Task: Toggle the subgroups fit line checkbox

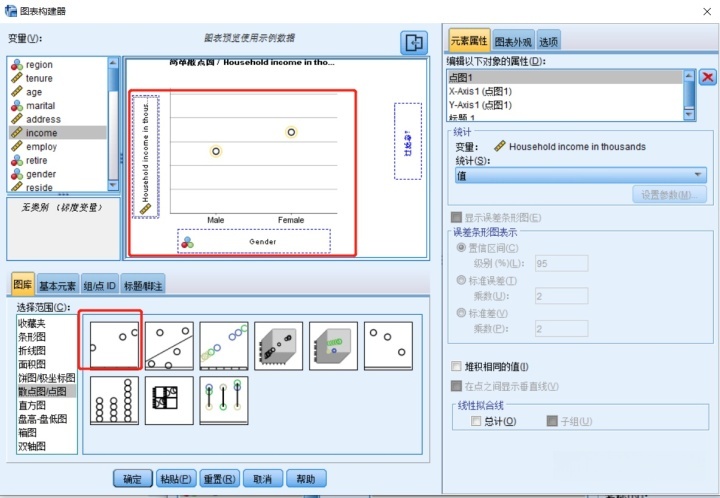Action: click(x=552, y=421)
